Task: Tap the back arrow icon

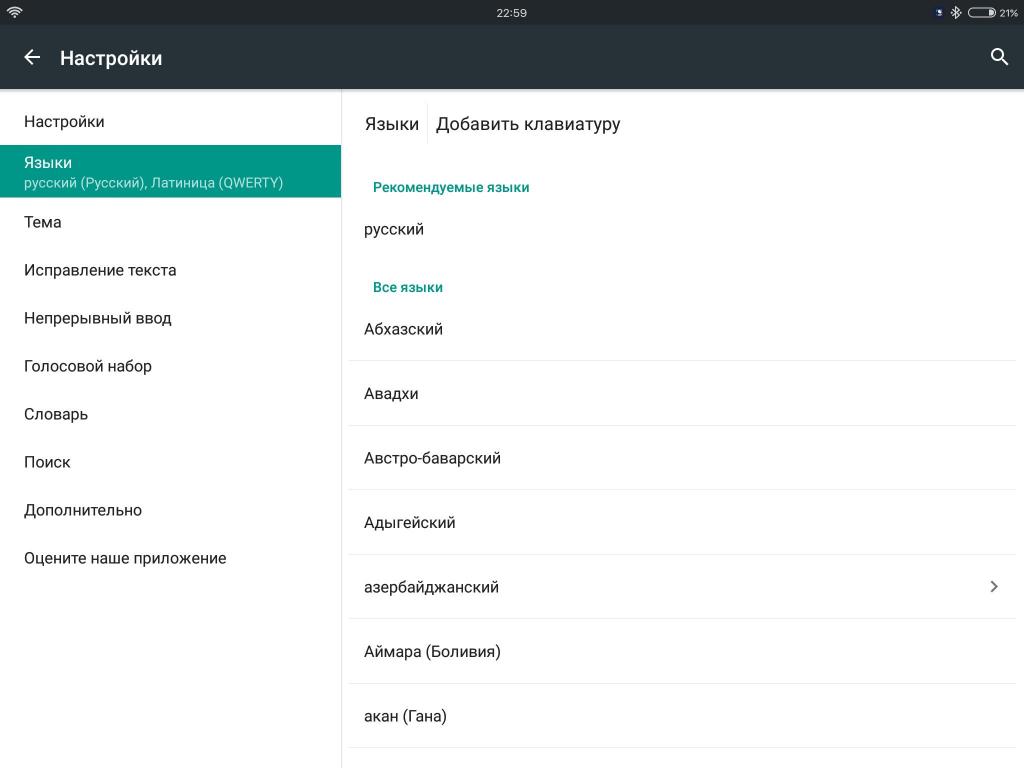Action: pos(32,57)
